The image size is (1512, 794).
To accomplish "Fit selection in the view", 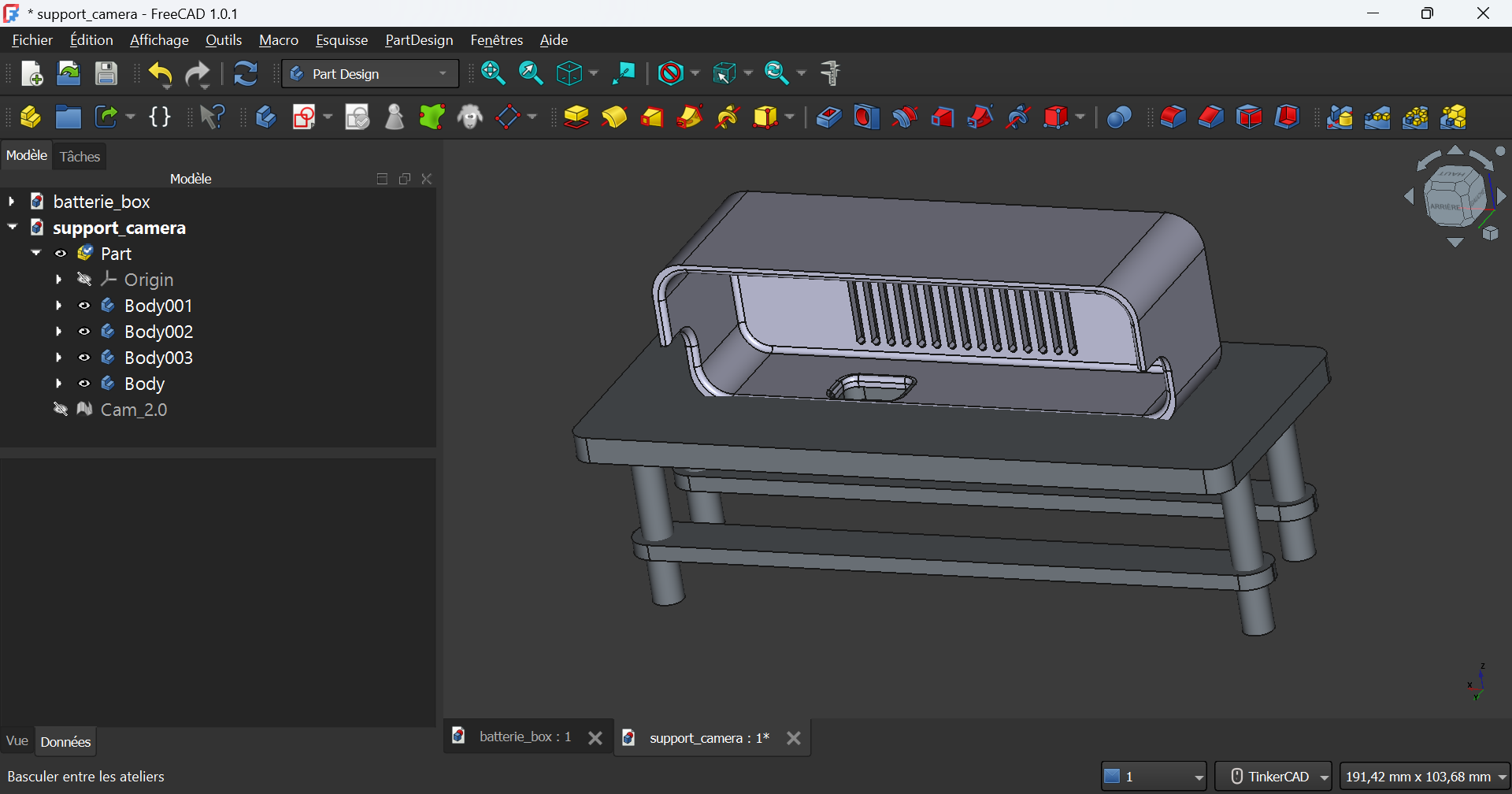I will coord(532,73).
